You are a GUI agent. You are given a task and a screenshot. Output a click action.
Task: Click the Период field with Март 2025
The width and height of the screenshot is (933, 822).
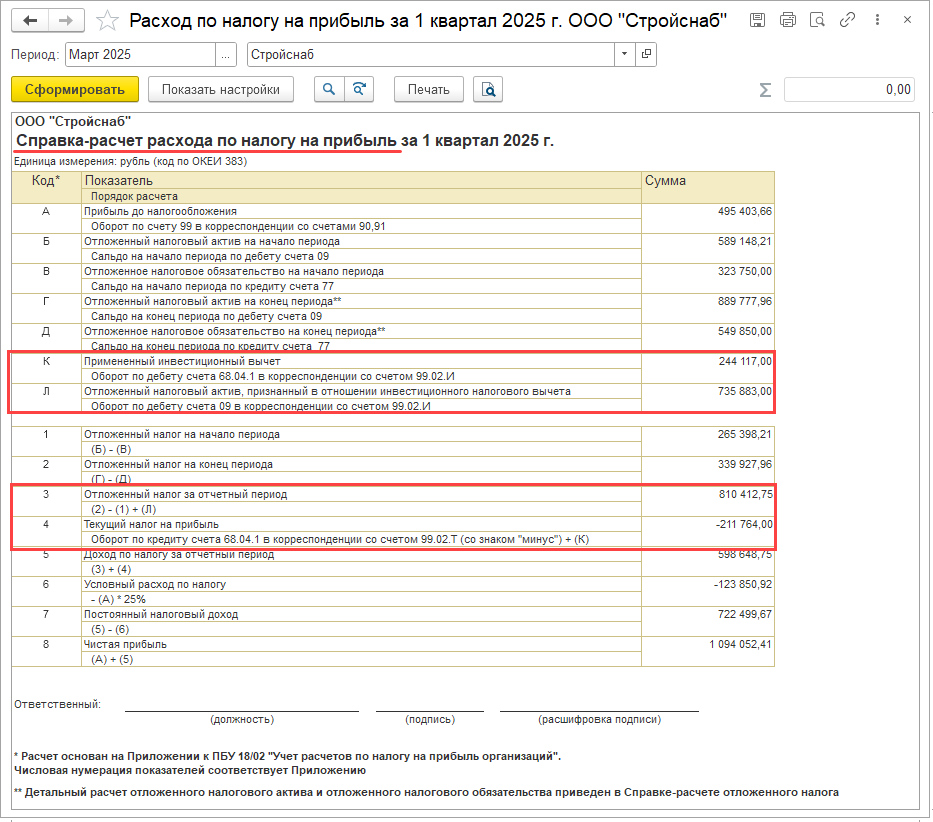(140, 54)
